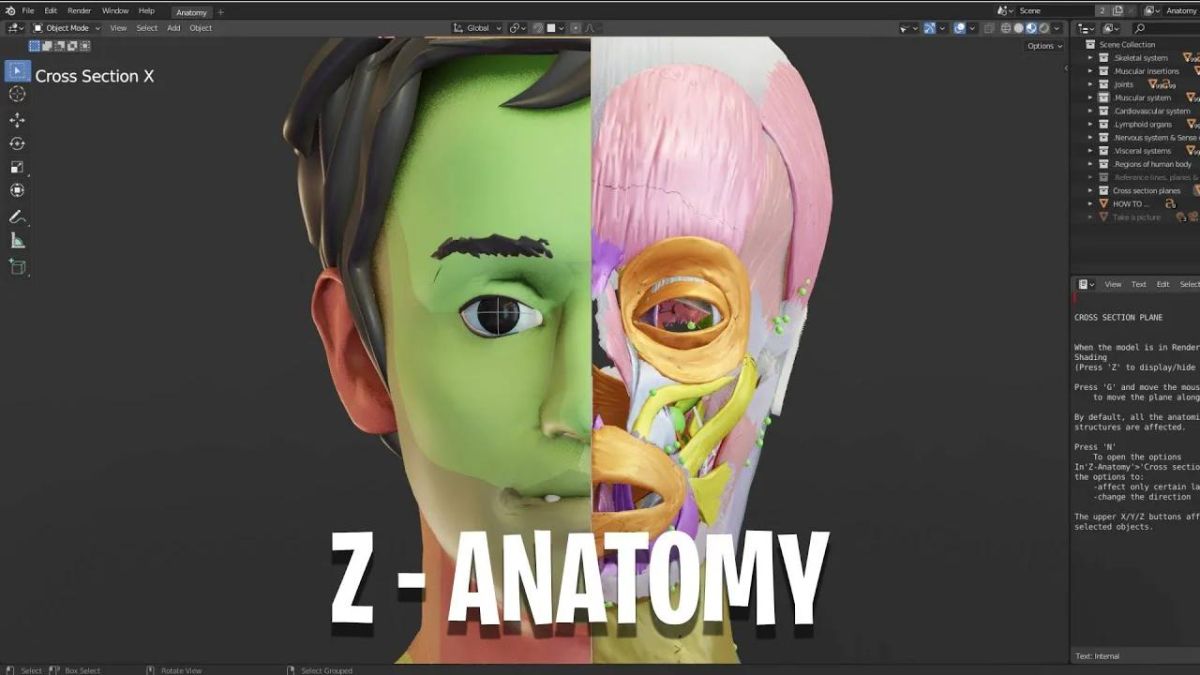Image resolution: width=1200 pixels, height=675 pixels.
Task: Switch to rendered shading
Action: (1043, 28)
